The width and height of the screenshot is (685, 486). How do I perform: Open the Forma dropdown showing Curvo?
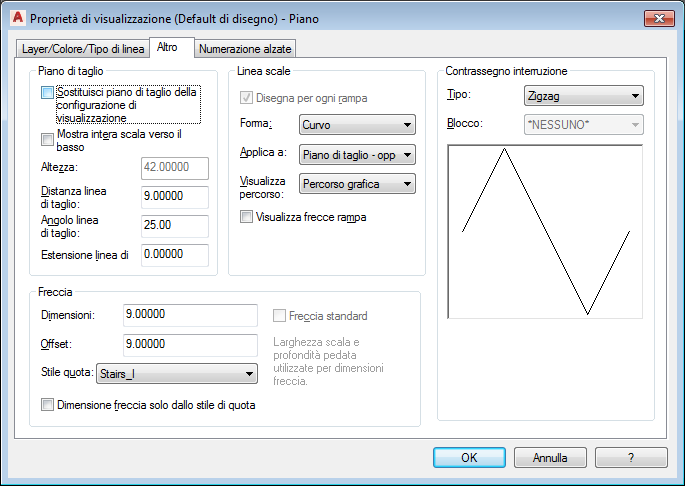coord(357,125)
